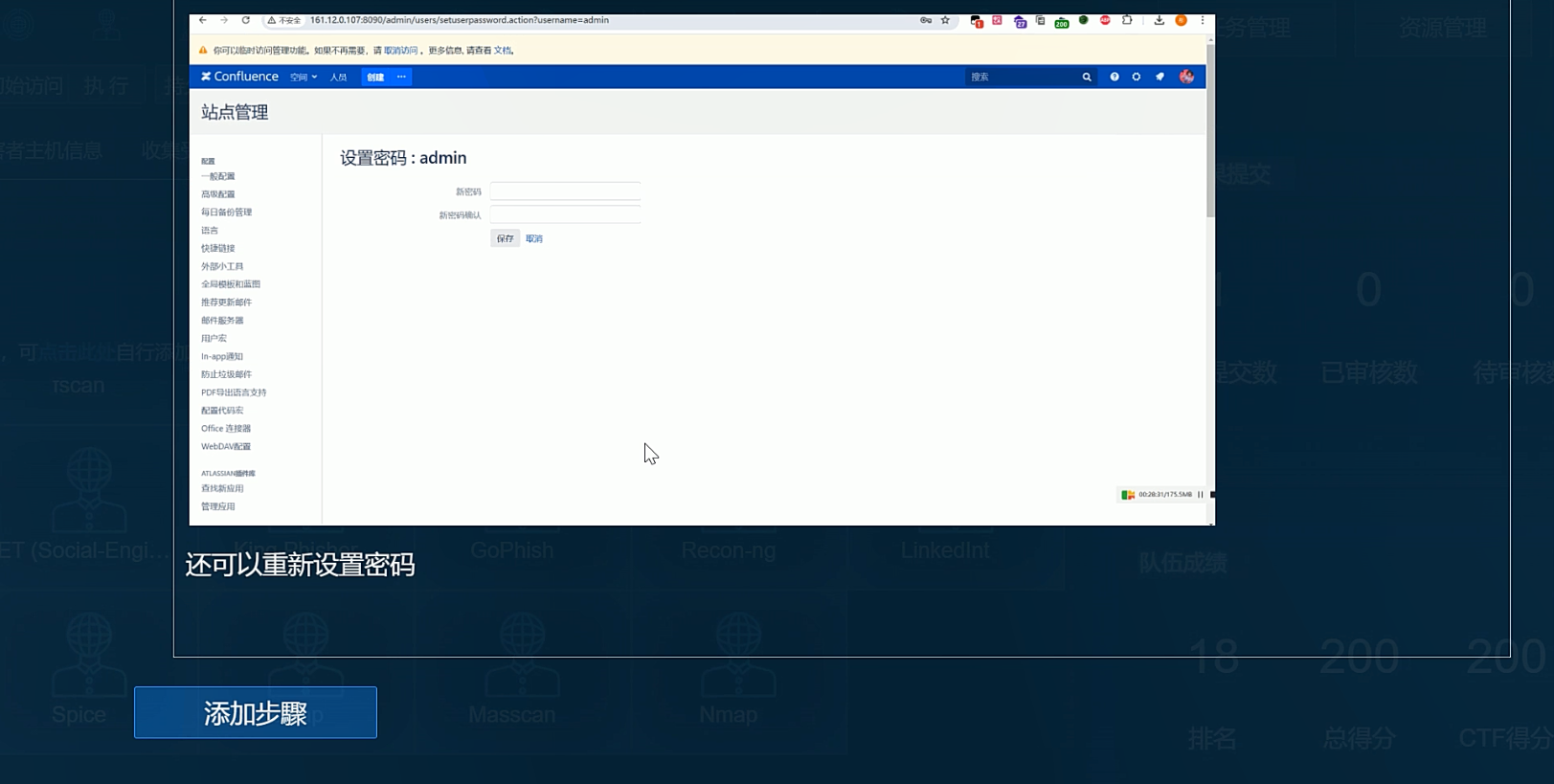Viewport: 1554px width, 784px height.
Task: Open Office 连接器 in the sidebar
Action: pyautogui.click(x=226, y=429)
